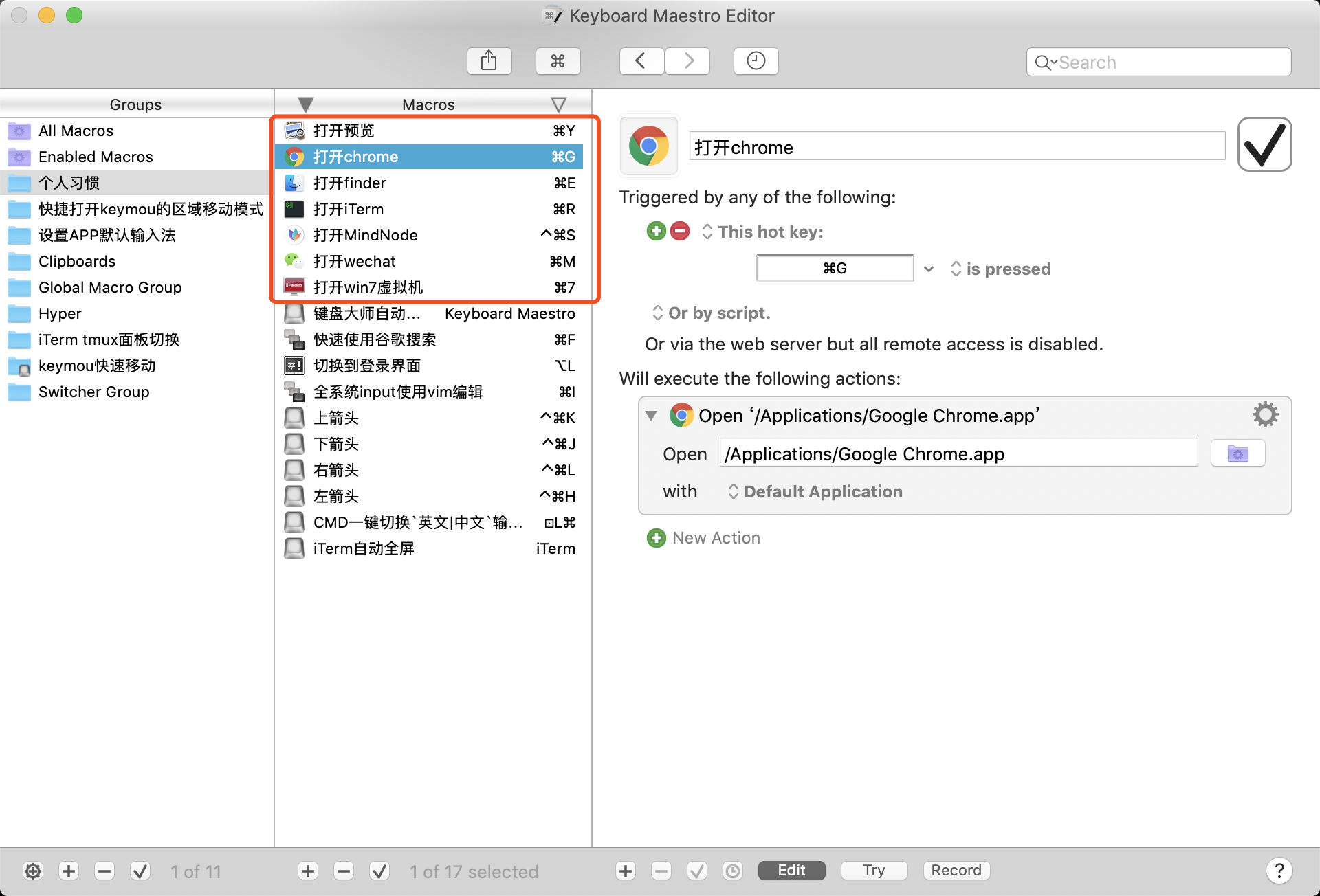
Task: Select the 打开iTerm macro
Action: click(x=349, y=209)
